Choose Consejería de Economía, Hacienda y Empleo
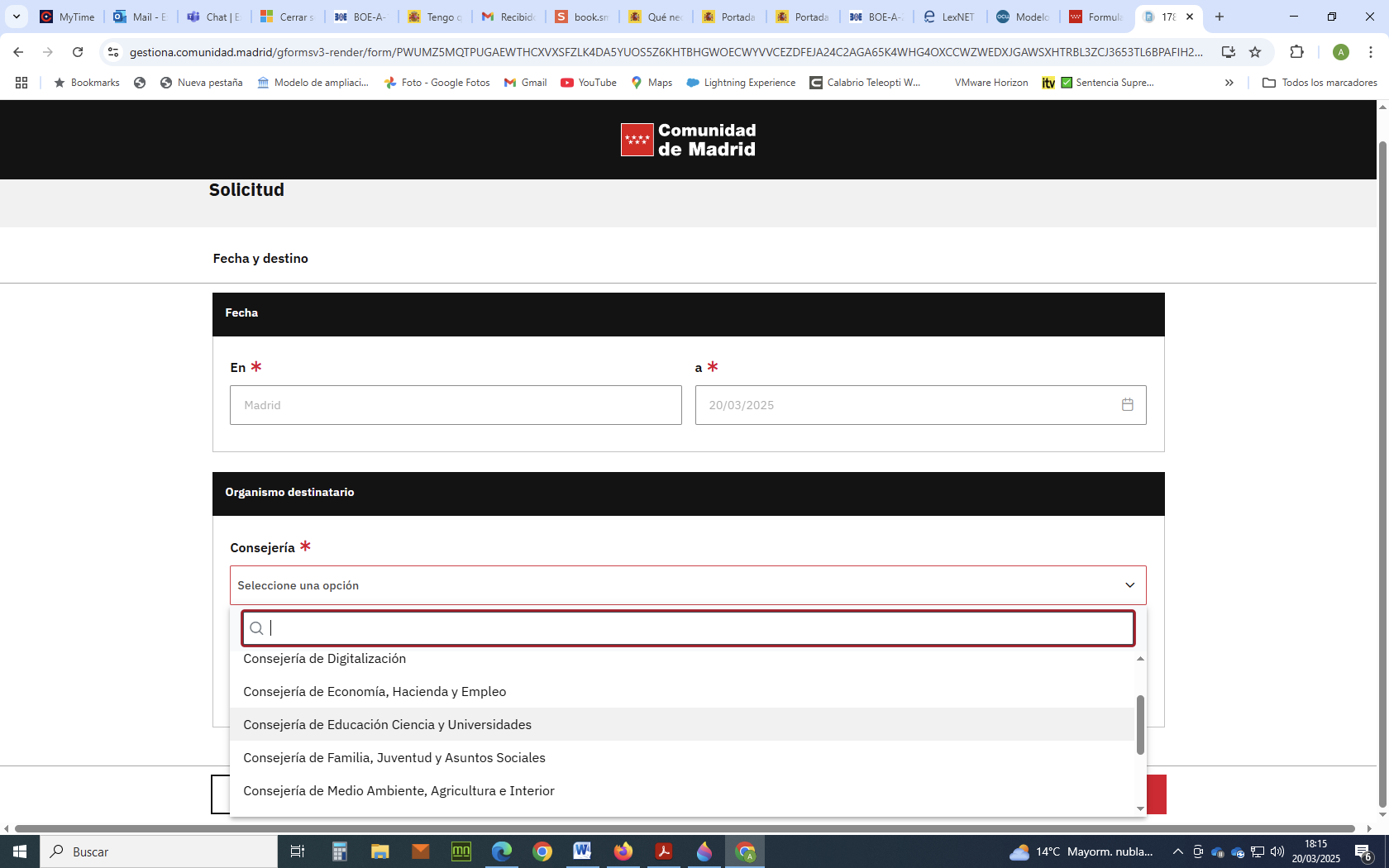Screen dimensions: 1389x868 point(375,691)
